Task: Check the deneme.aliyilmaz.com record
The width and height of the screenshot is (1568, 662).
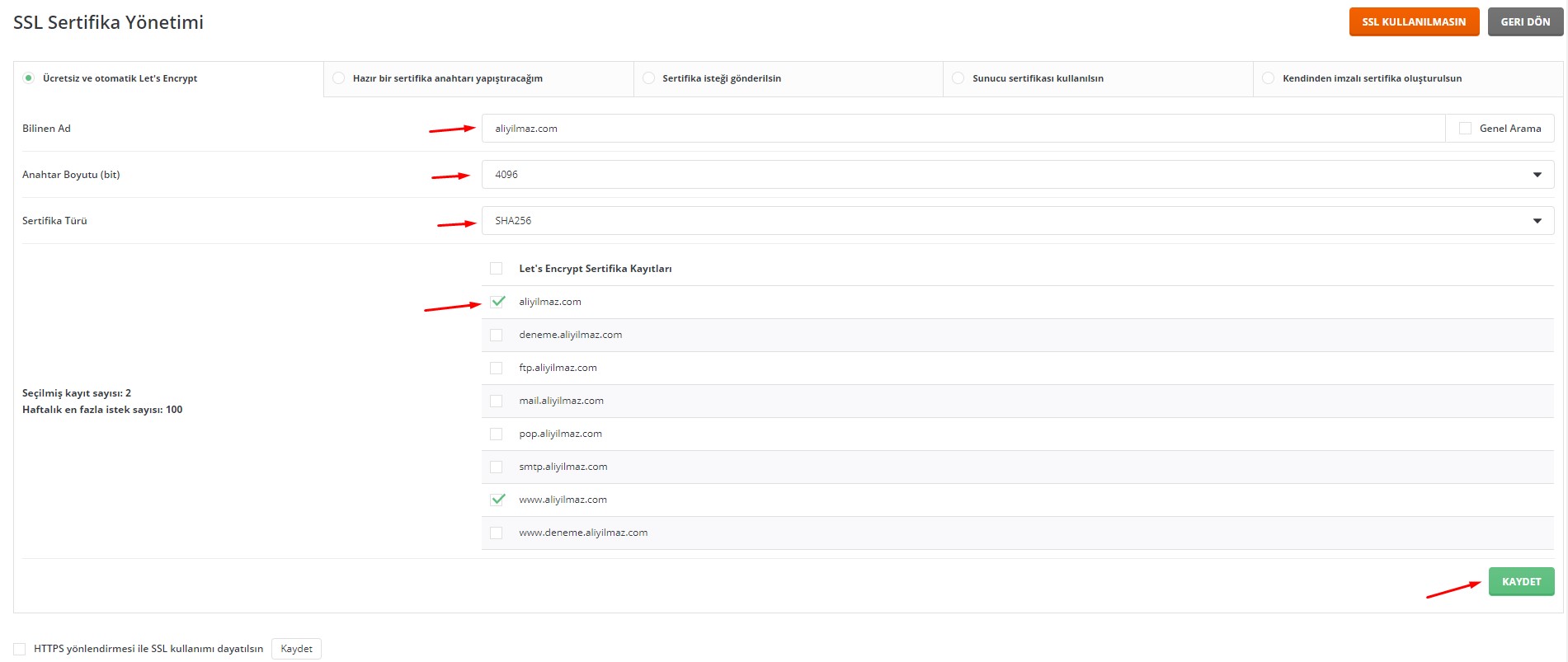Action: click(x=496, y=335)
